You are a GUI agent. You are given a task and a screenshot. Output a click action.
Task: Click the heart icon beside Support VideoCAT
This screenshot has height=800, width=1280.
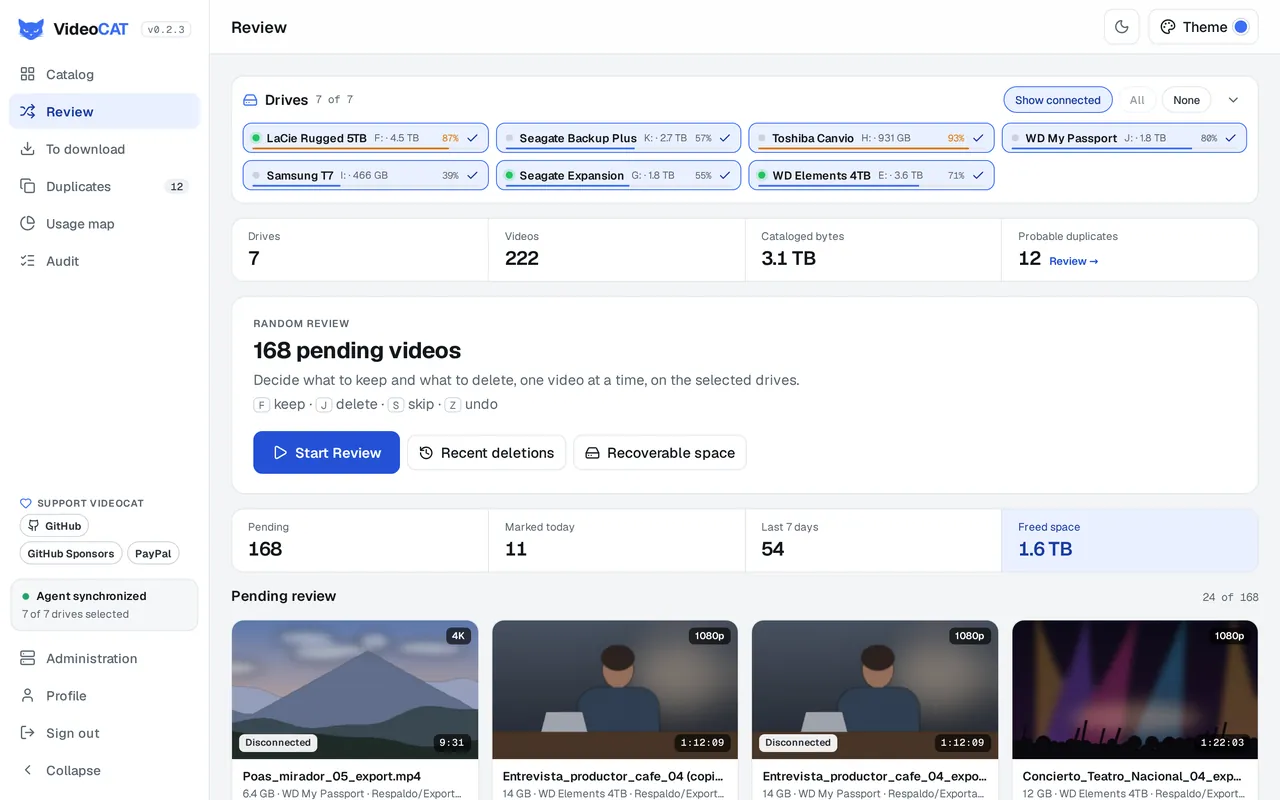click(x=26, y=503)
